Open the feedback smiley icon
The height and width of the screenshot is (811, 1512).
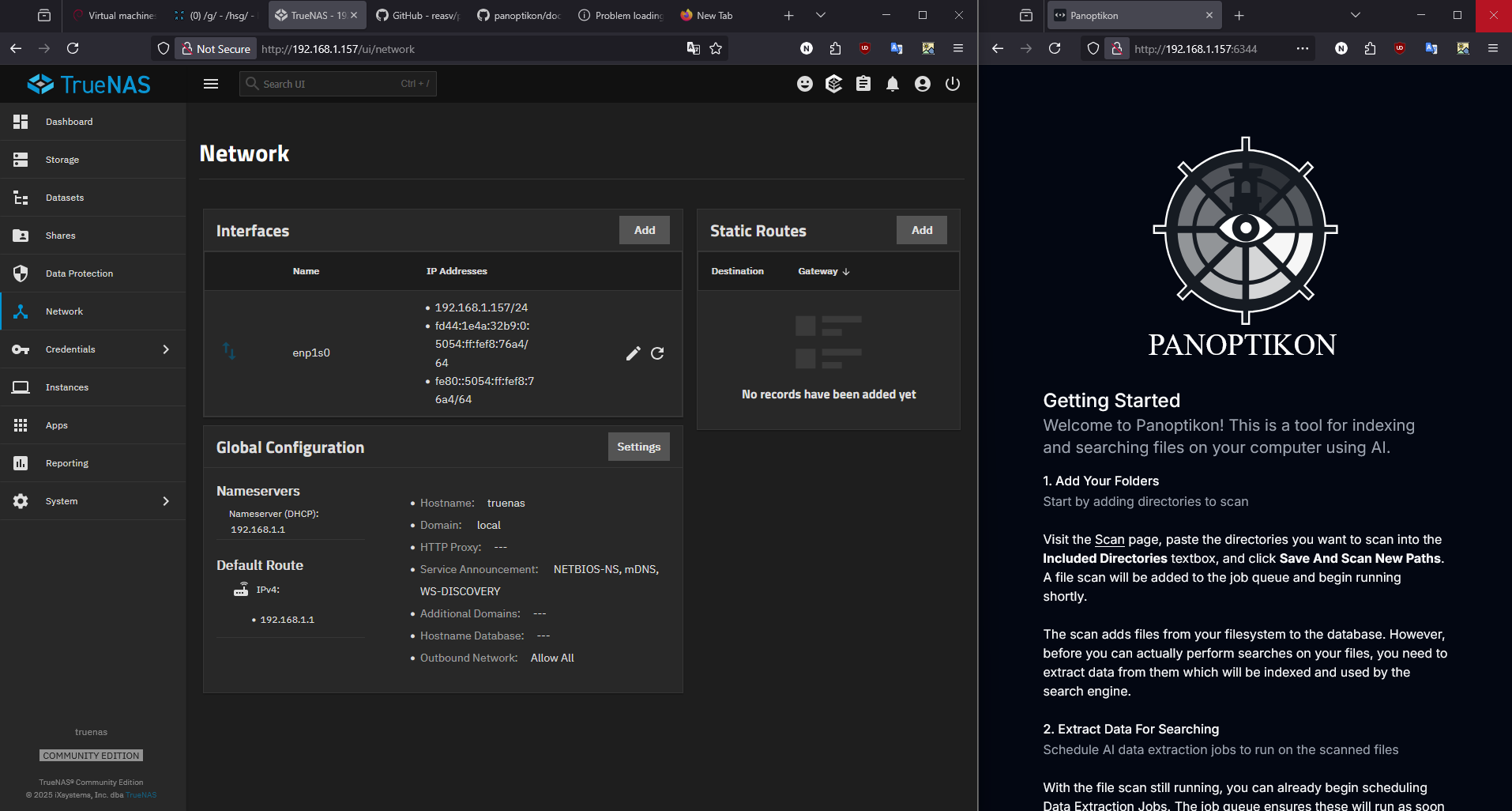coord(805,84)
